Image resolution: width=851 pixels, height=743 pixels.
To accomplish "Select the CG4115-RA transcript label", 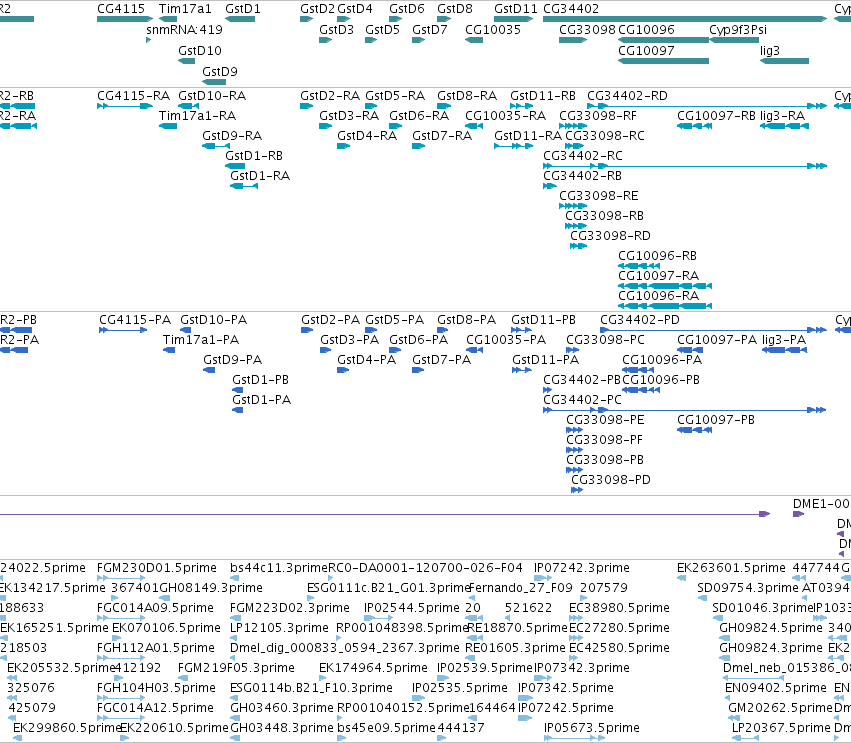I will (x=134, y=96).
